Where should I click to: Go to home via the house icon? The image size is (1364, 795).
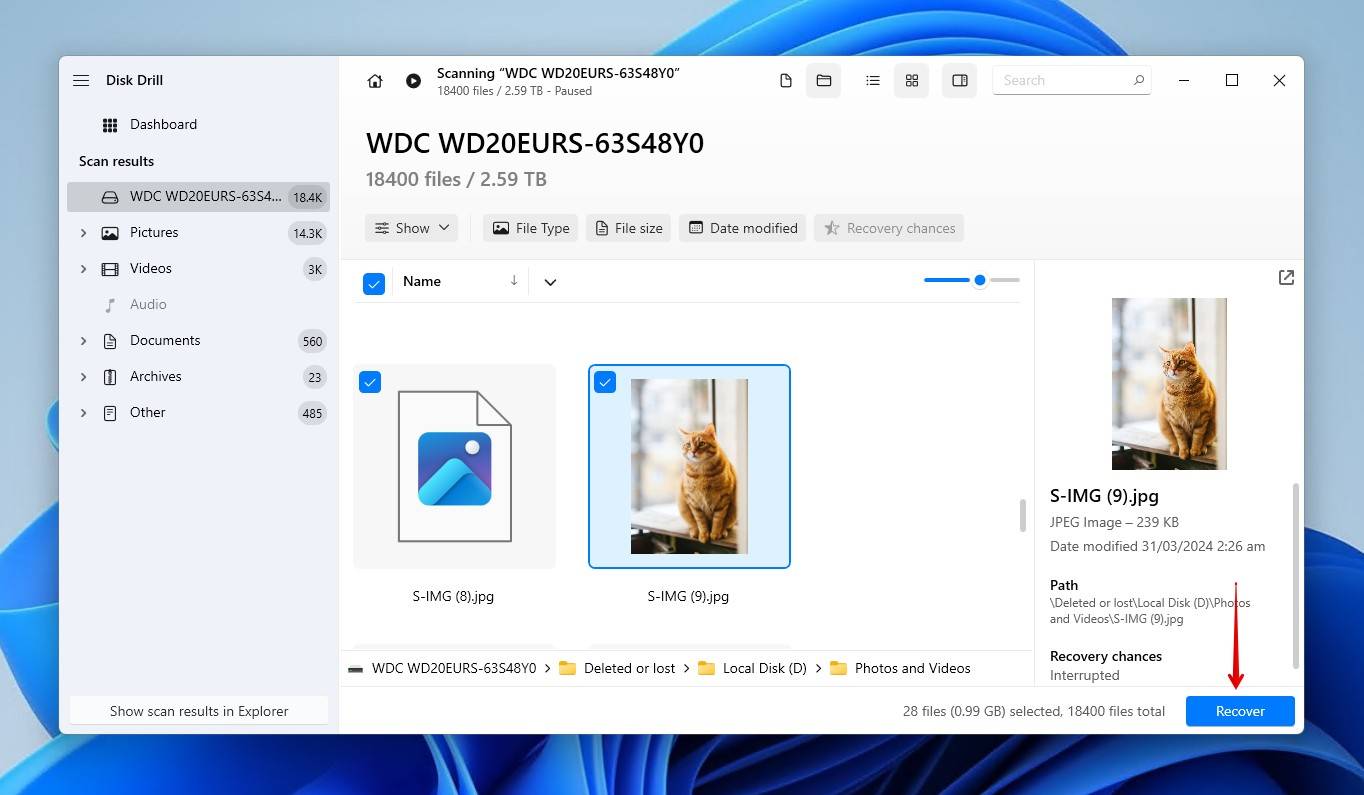point(375,81)
